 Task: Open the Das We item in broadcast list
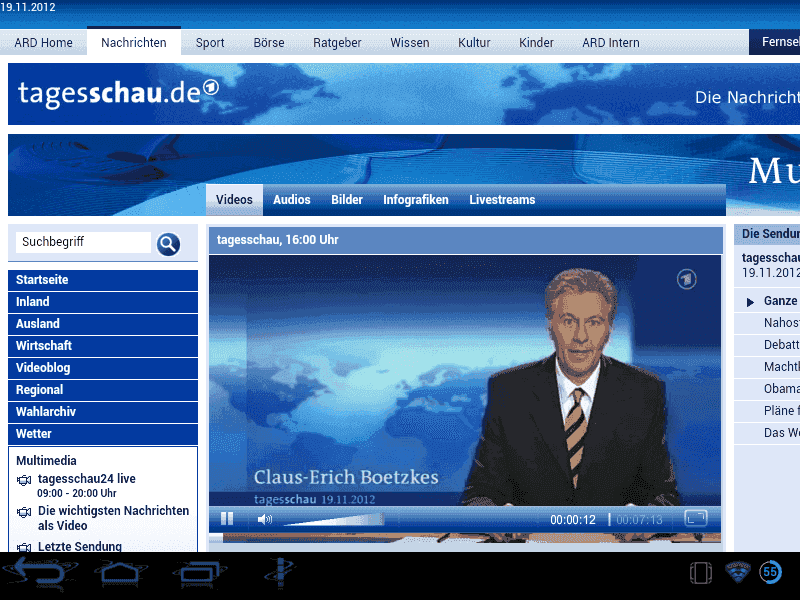(x=767, y=433)
